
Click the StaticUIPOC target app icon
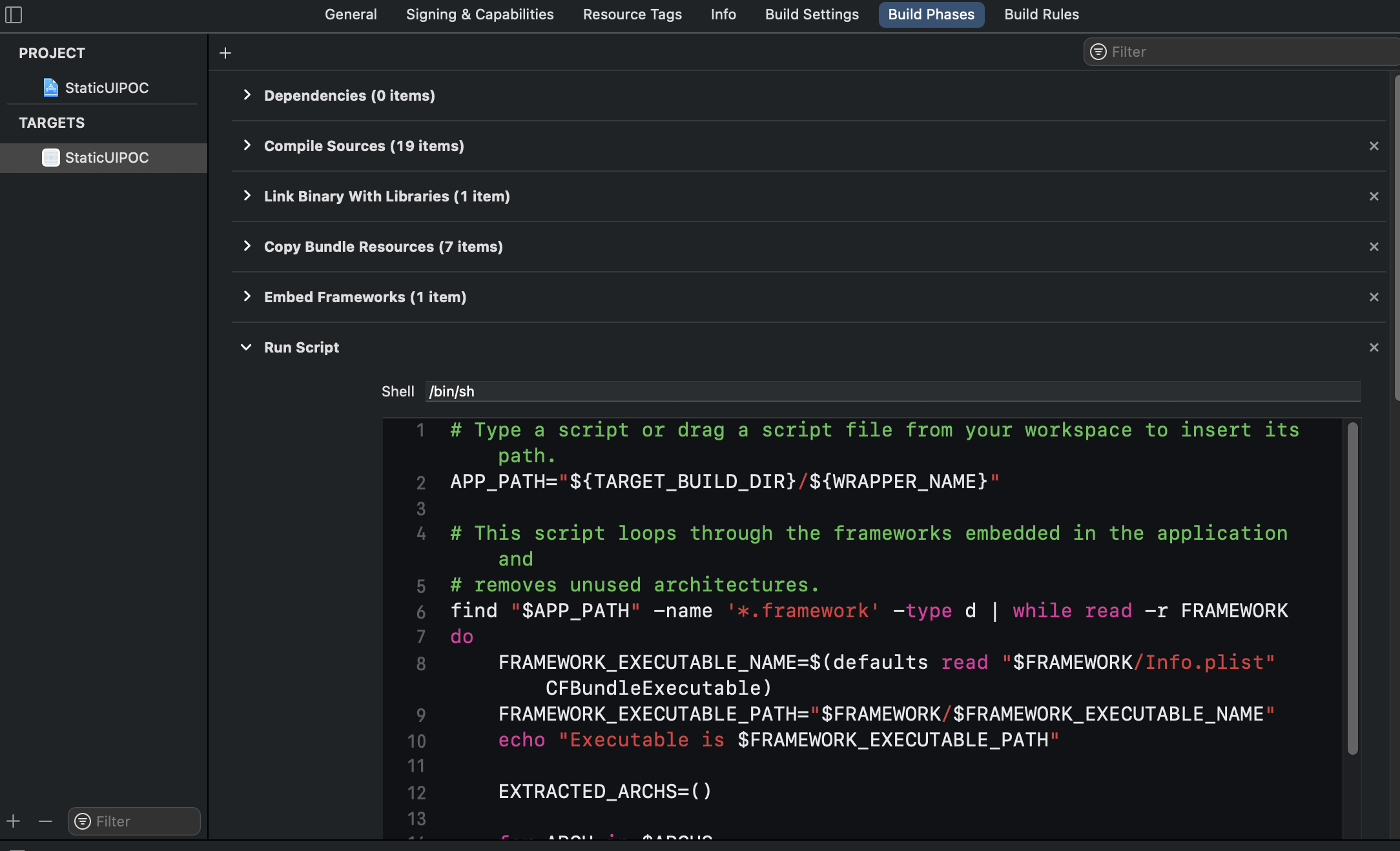[50, 158]
